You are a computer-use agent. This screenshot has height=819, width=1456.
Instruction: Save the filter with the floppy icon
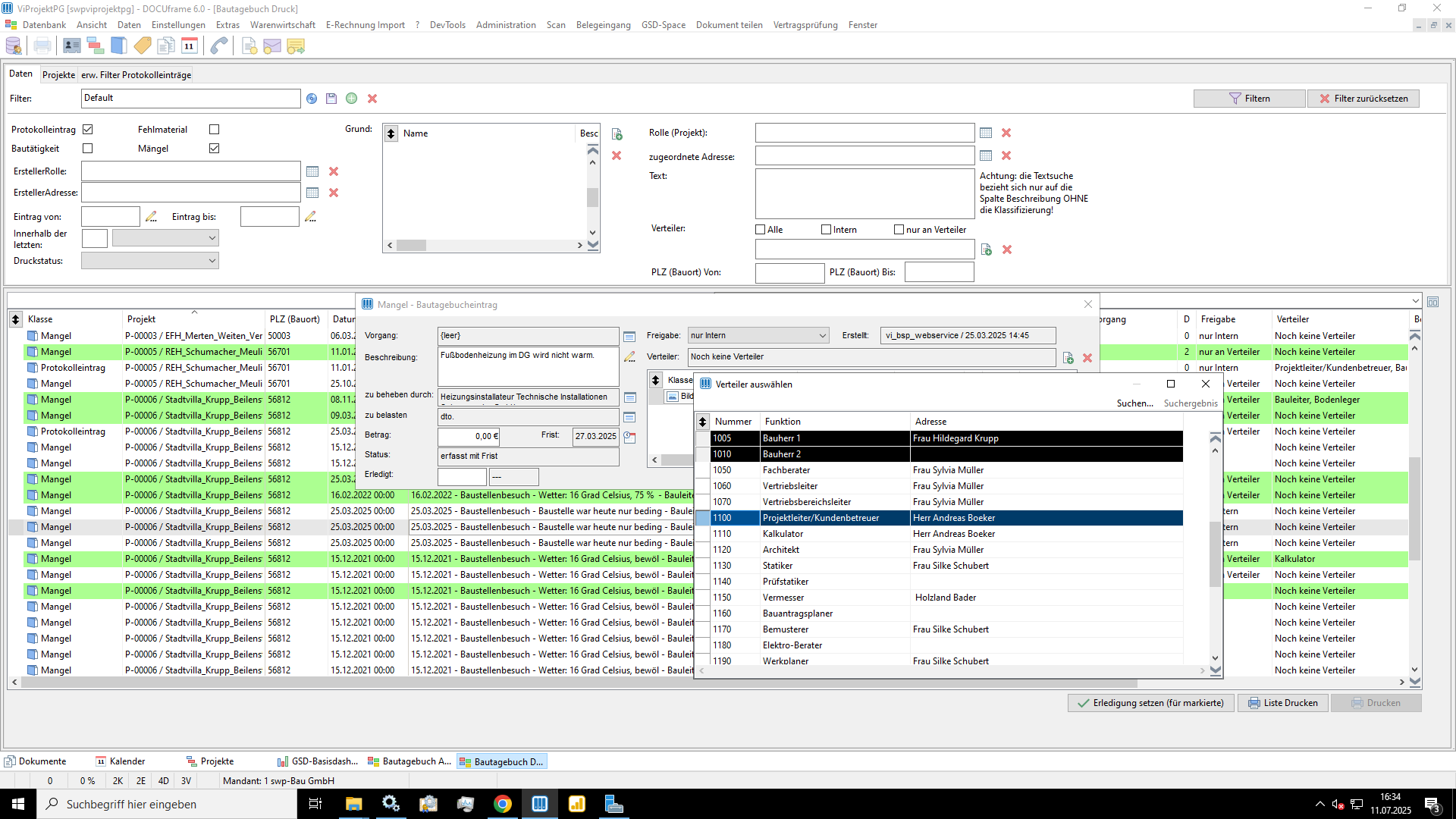click(x=331, y=99)
